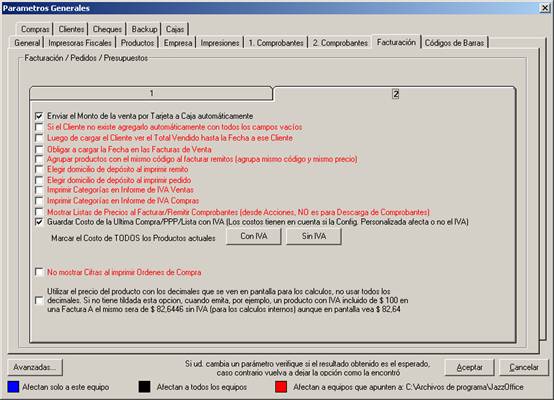Check 'Obligar a cargar la Fecha en las Facturas'
Viewport: 554px width, 400px height.
pyautogui.click(x=39, y=149)
